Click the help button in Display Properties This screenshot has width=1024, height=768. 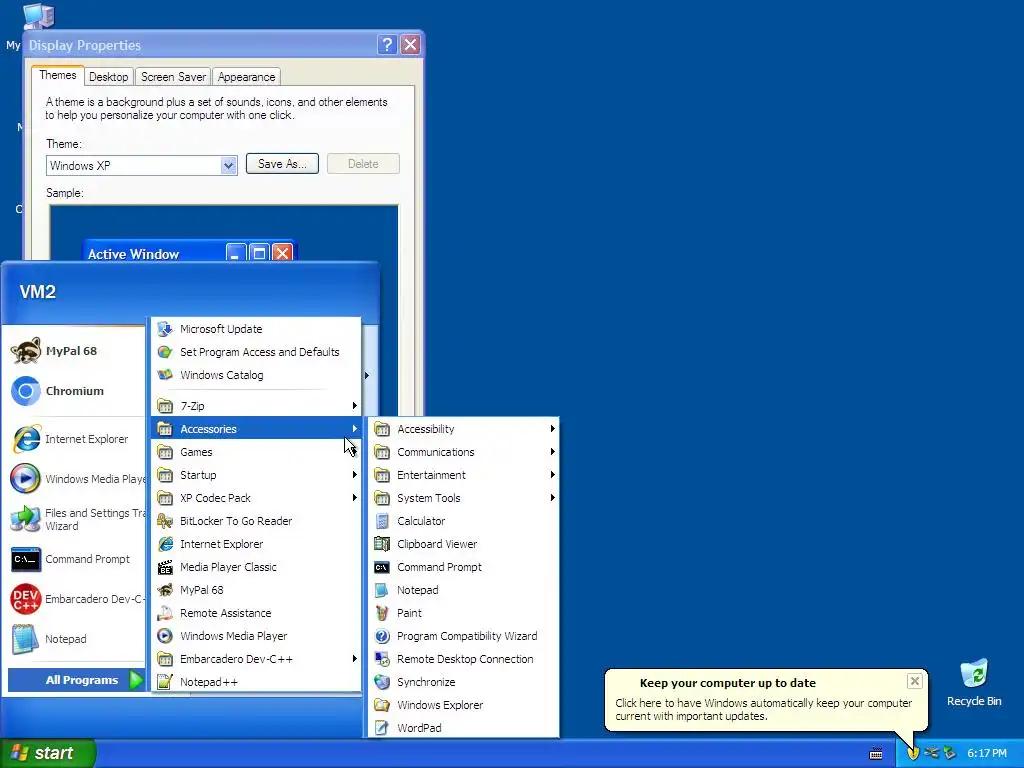387,44
